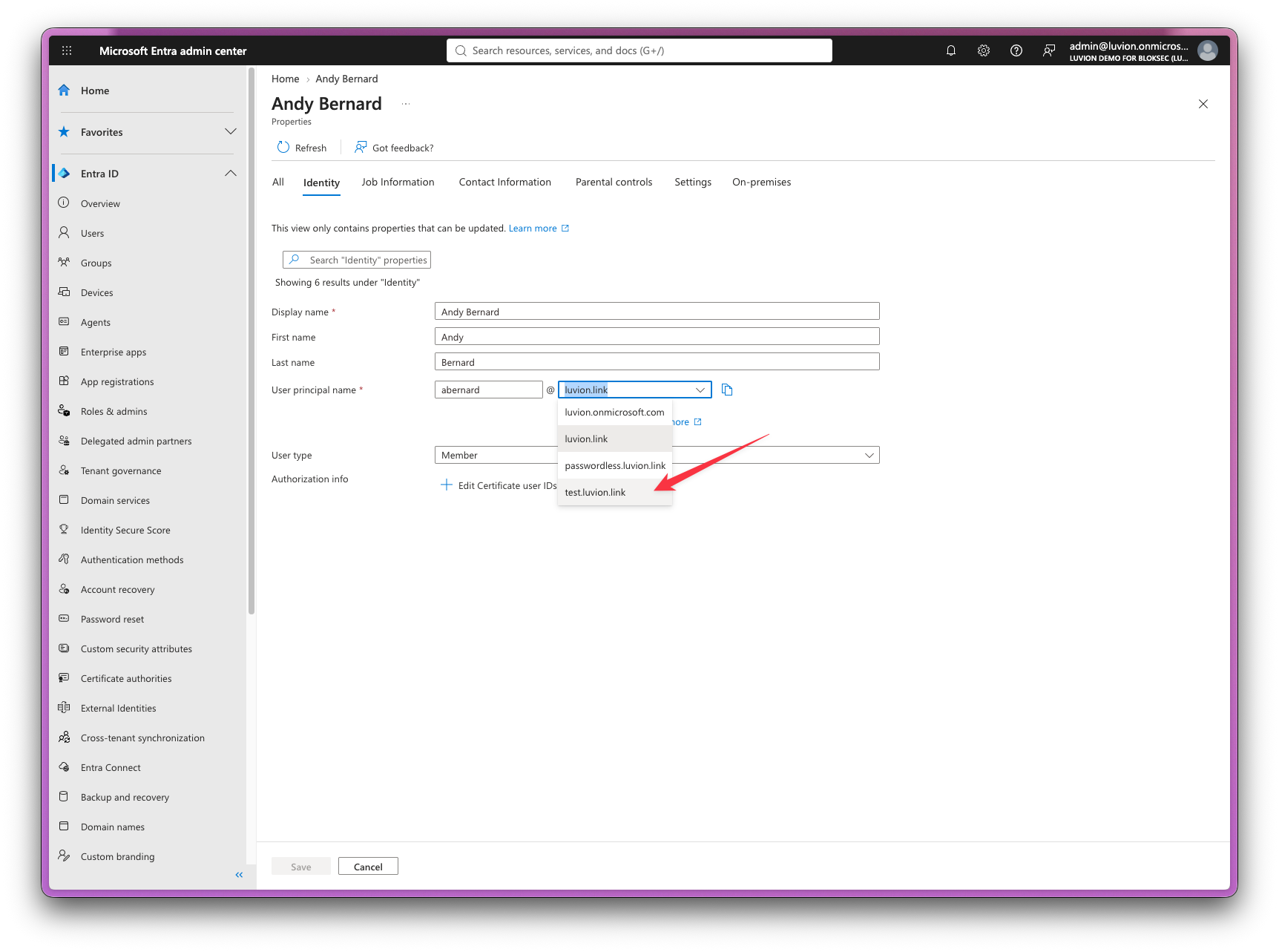Collapse the sidebar with the double chevron

click(239, 875)
